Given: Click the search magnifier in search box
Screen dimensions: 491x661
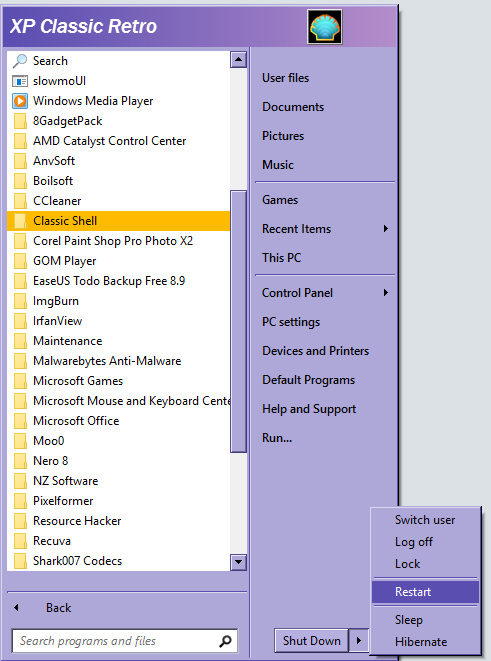Looking at the screenshot, I should (x=225, y=641).
